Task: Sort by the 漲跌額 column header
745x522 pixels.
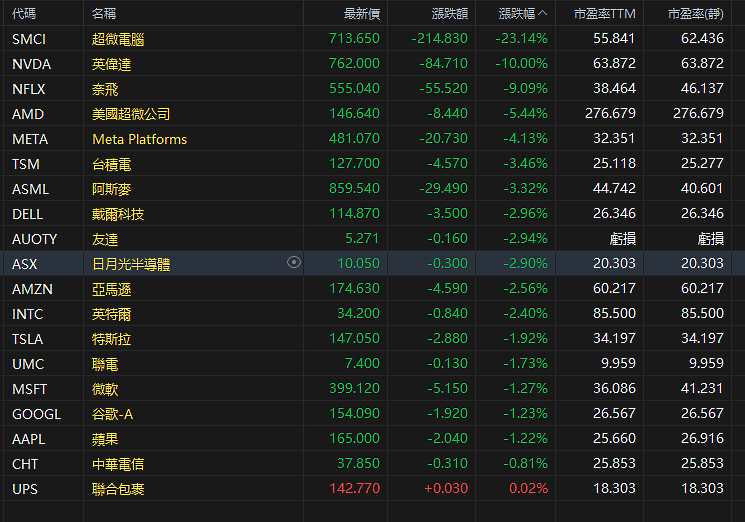Action: coord(449,14)
